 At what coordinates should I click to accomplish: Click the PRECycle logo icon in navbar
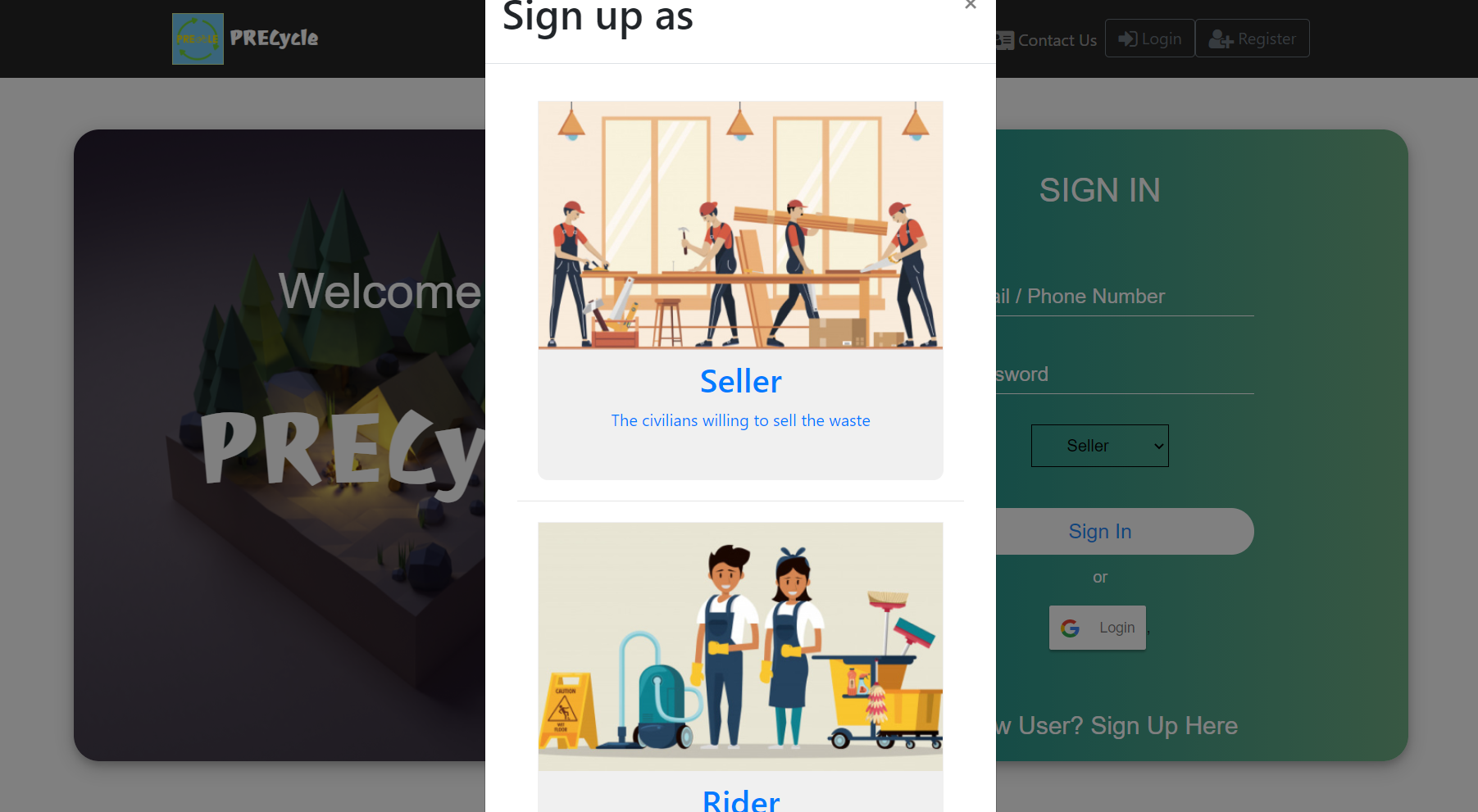[x=198, y=39]
